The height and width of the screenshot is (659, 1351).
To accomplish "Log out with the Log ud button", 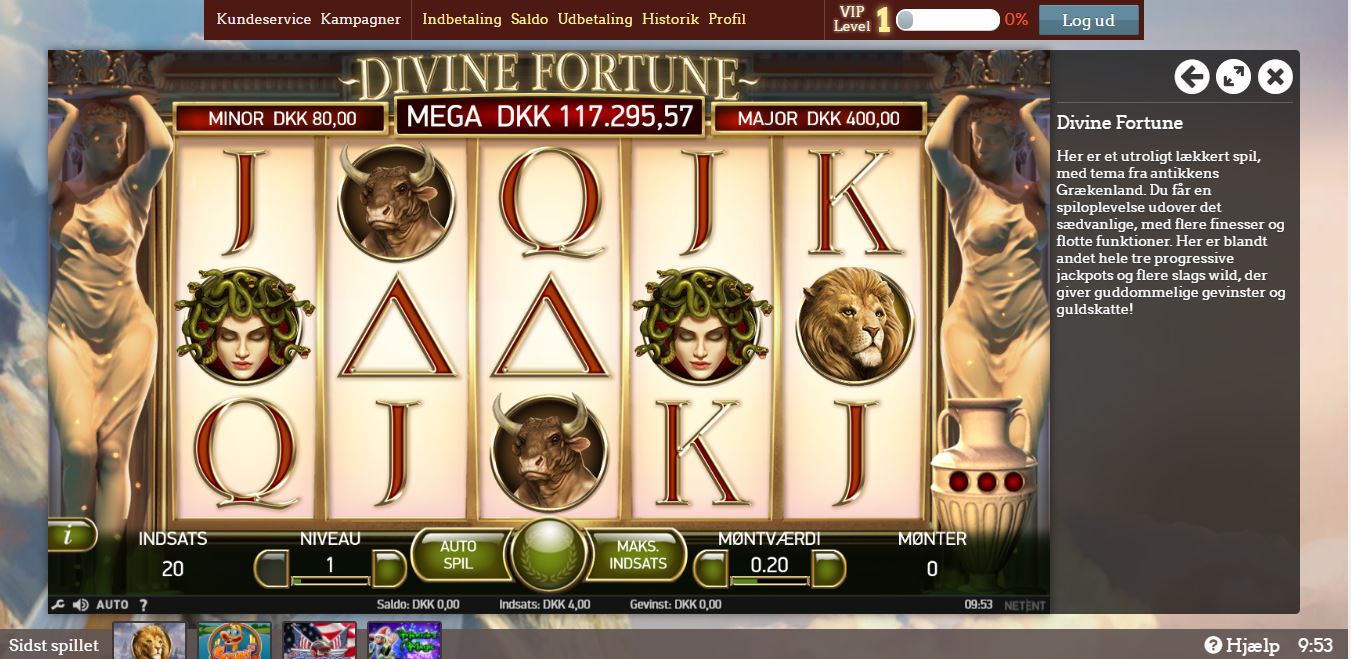I will pyautogui.click(x=1088, y=20).
